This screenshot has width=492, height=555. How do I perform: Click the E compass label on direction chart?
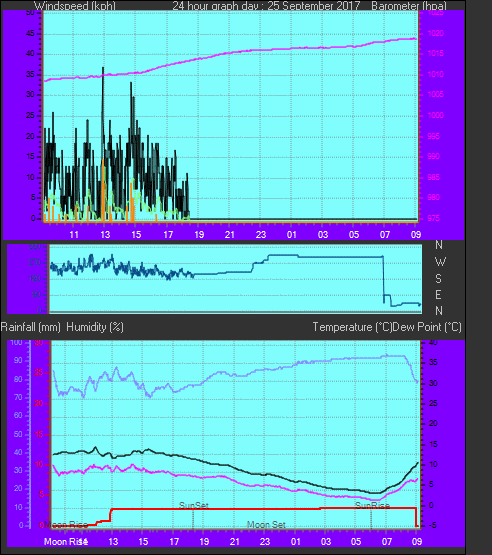(x=439, y=294)
